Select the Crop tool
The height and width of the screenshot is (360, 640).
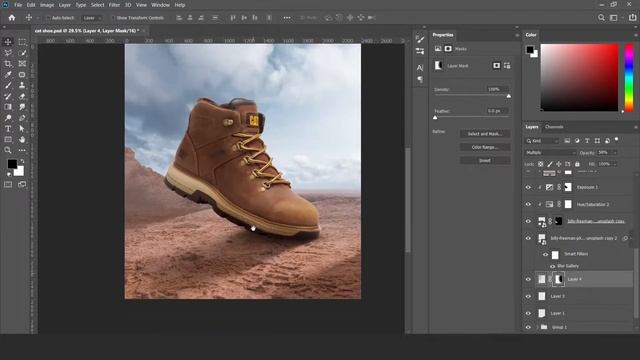pos(8,64)
